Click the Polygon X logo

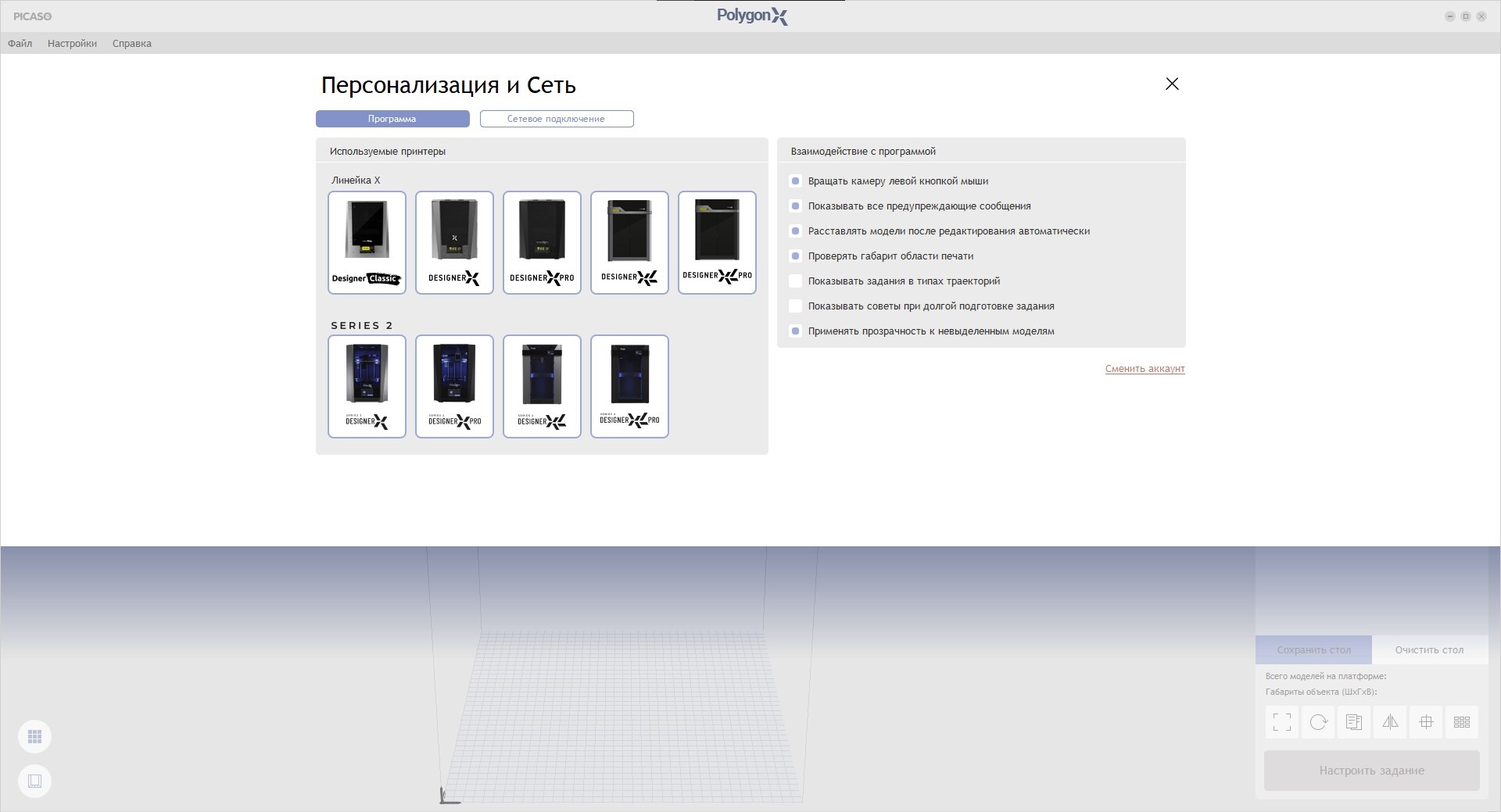(752, 16)
